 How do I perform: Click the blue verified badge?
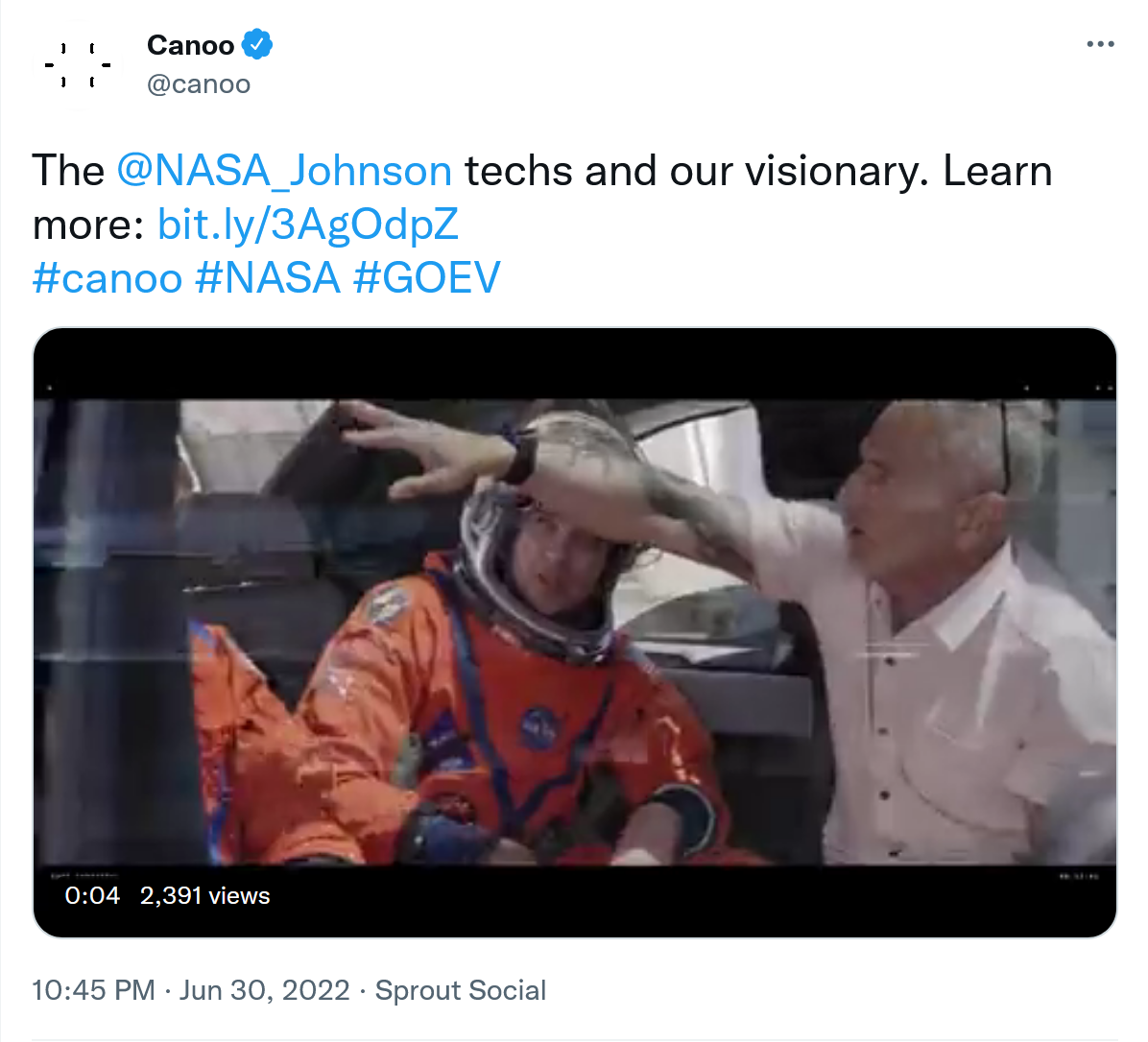pos(257,44)
